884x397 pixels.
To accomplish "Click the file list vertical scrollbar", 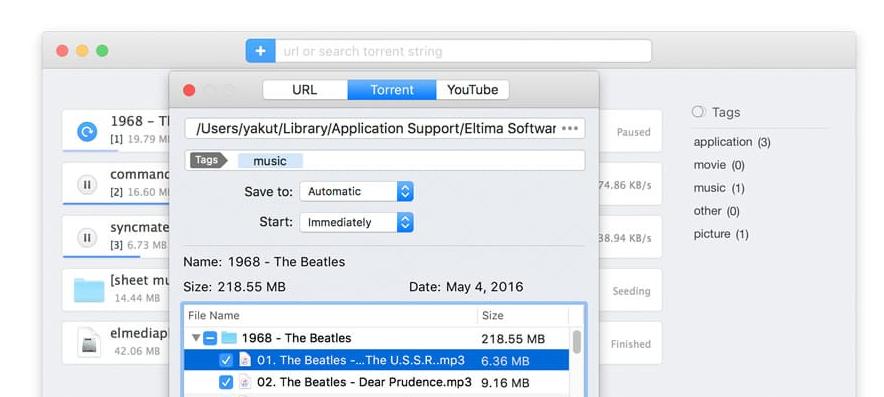I will (576, 342).
